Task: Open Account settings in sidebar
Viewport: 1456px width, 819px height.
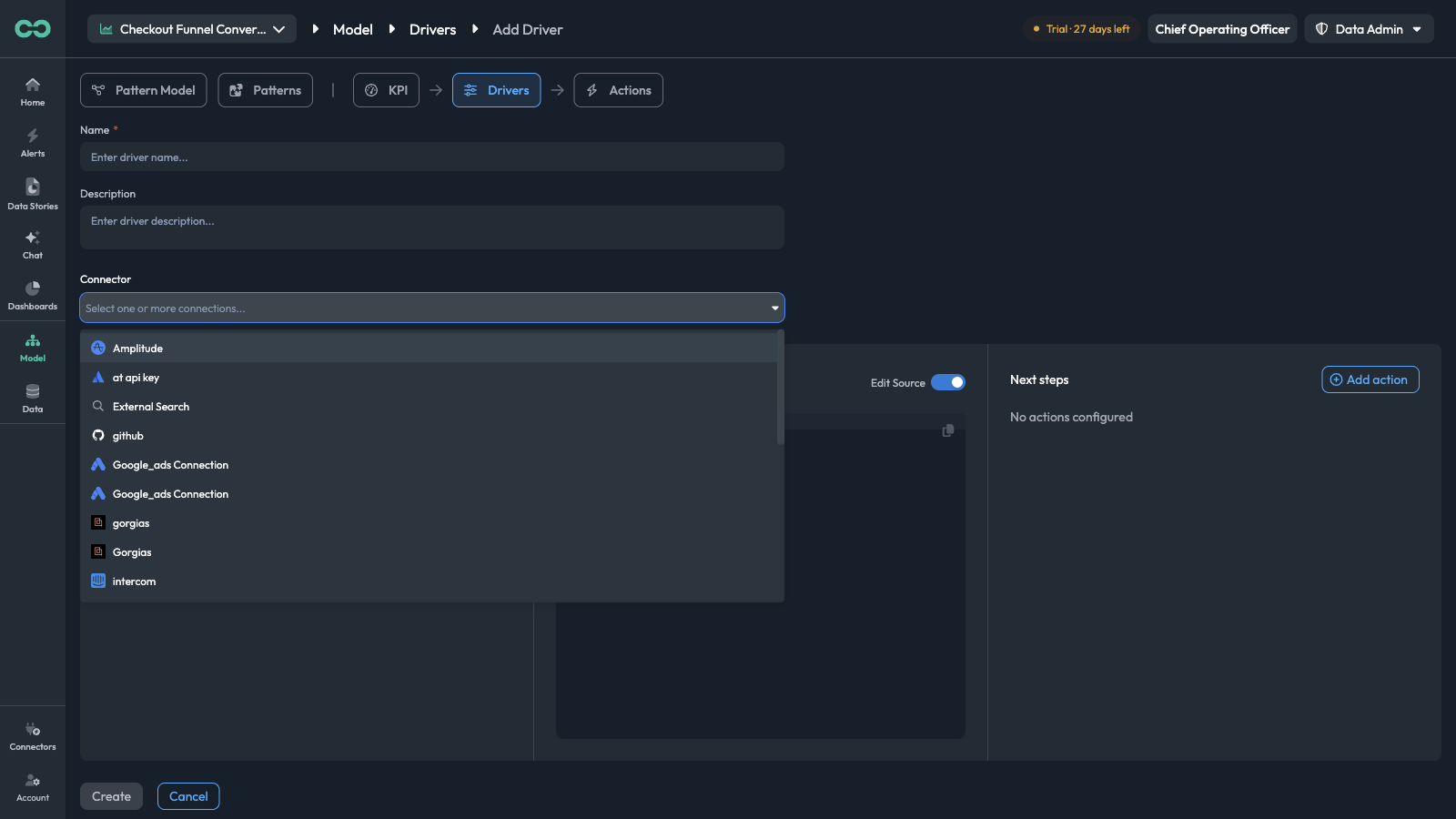Action: coord(33,787)
